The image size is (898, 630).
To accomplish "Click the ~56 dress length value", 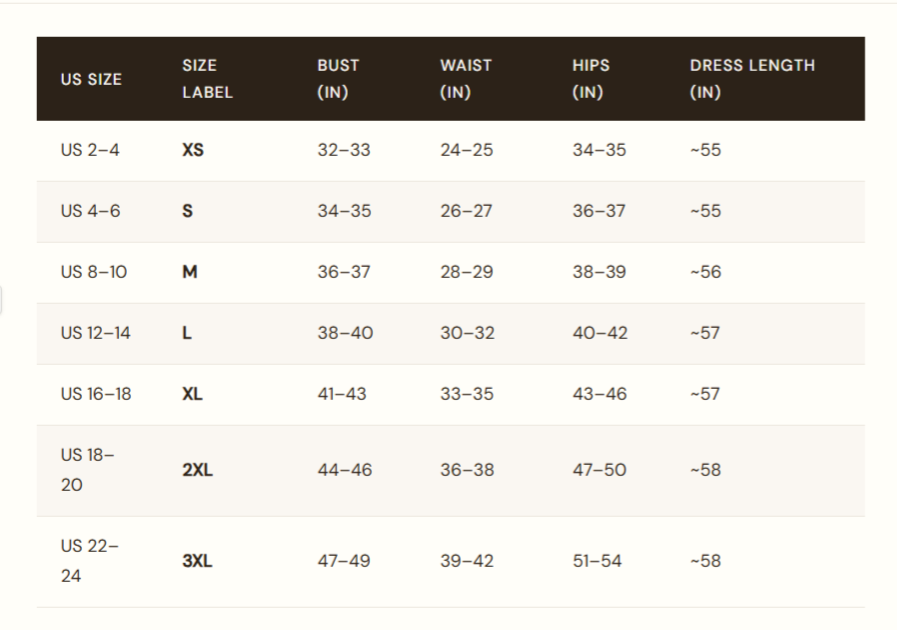I will 705,272.
